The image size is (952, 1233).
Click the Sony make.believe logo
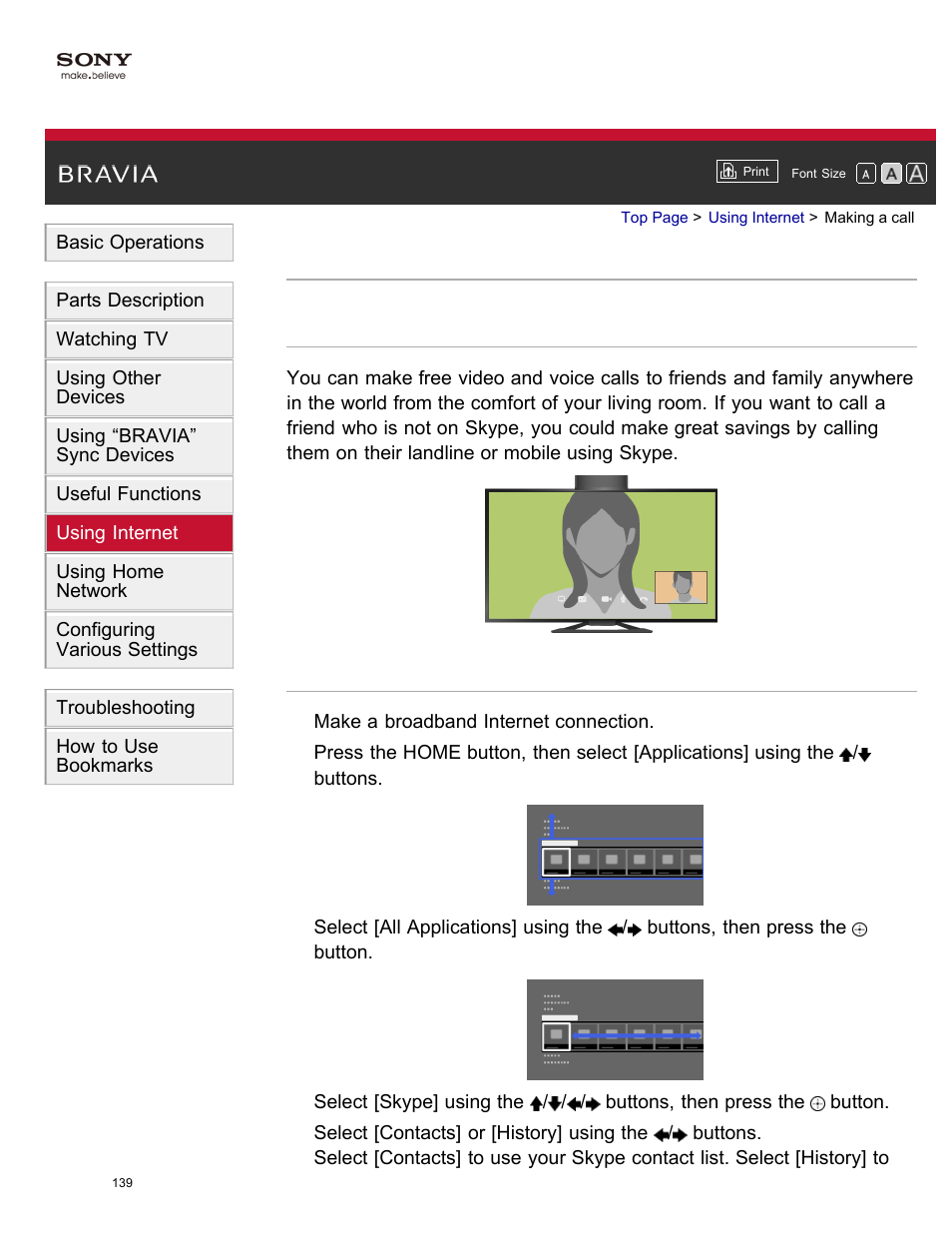(x=94, y=66)
